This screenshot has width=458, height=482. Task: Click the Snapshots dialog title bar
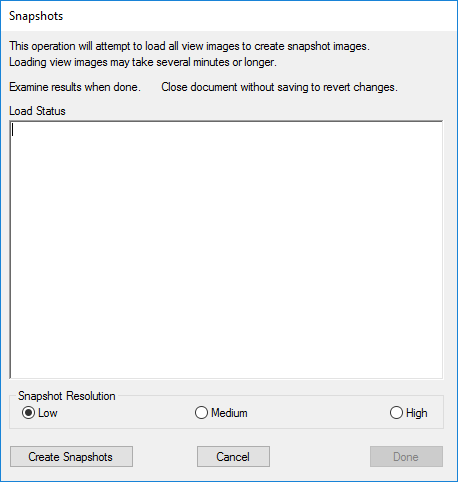(x=229, y=16)
